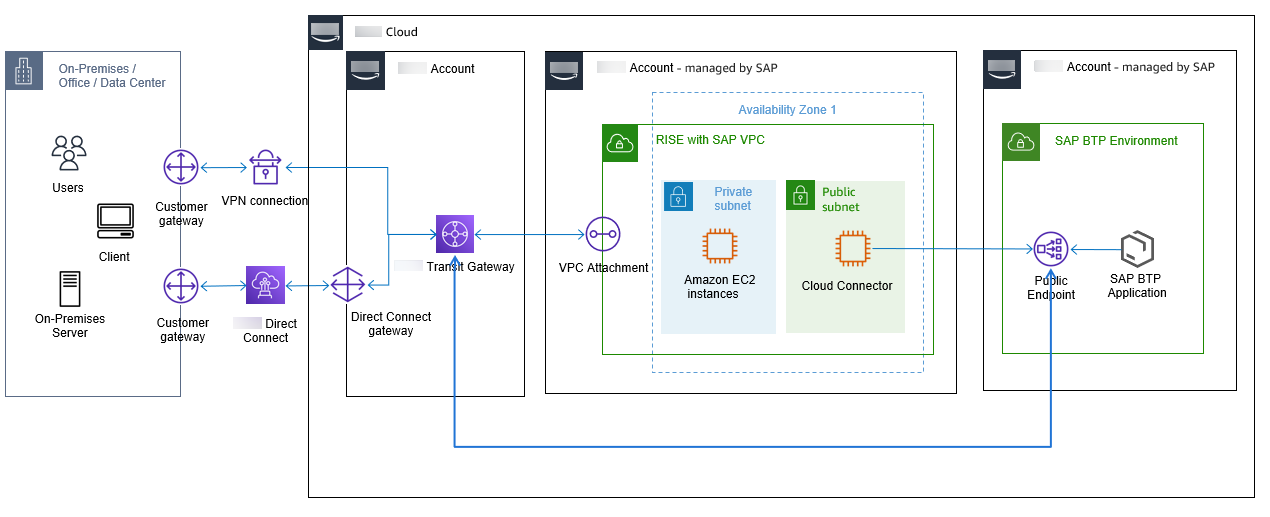Select the Client computer icon
This screenshot has height=517, width=1270.
point(115,221)
